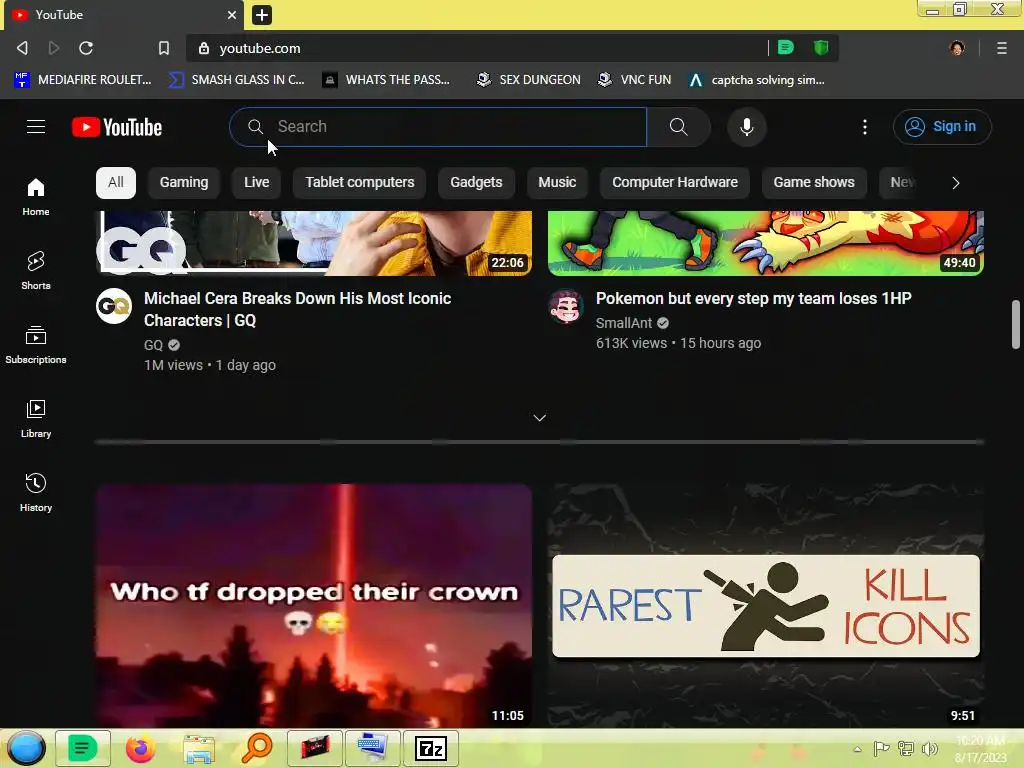This screenshot has width=1024, height=768.
Task: Open GQ channel avatar
Action: coord(114,306)
